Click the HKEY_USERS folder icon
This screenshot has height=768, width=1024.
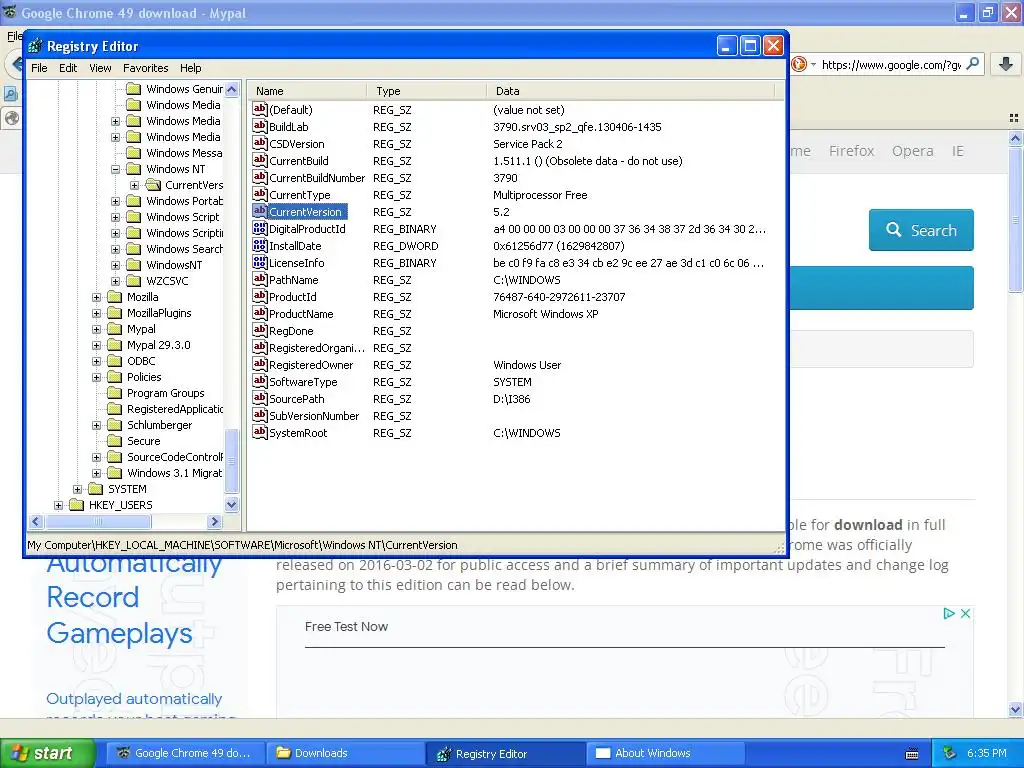(x=76, y=505)
